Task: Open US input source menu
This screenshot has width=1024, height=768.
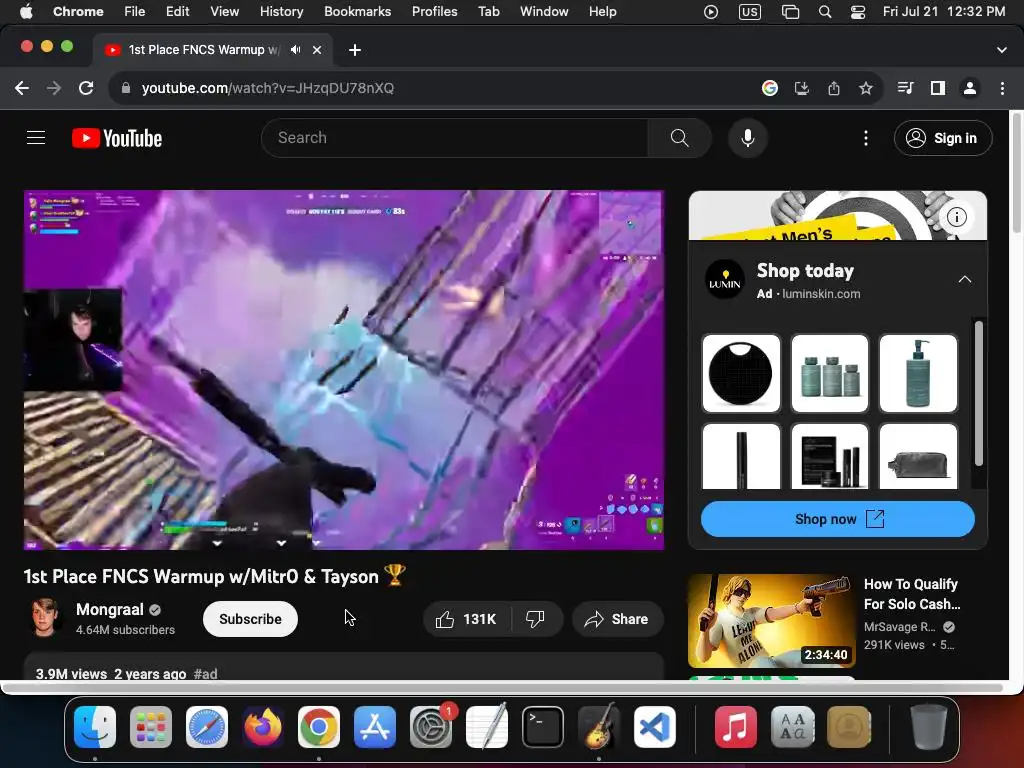Action: 749,12
